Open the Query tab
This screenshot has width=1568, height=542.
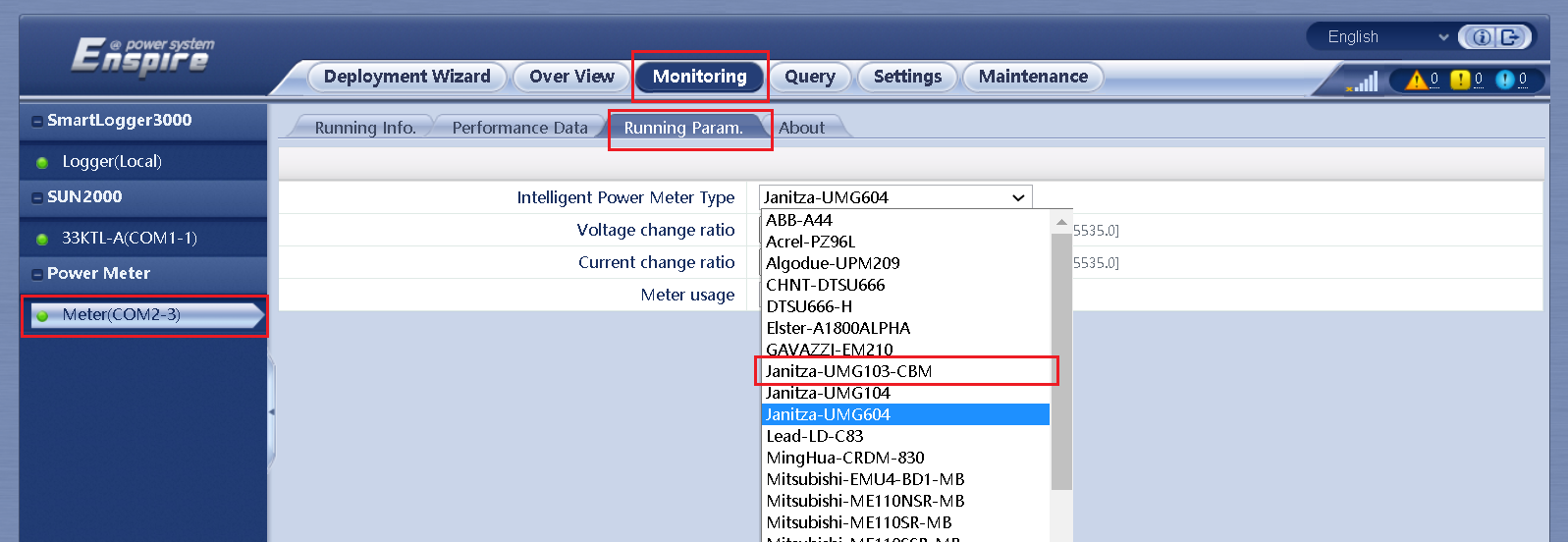pyautogui.click(x=810, y=77)
